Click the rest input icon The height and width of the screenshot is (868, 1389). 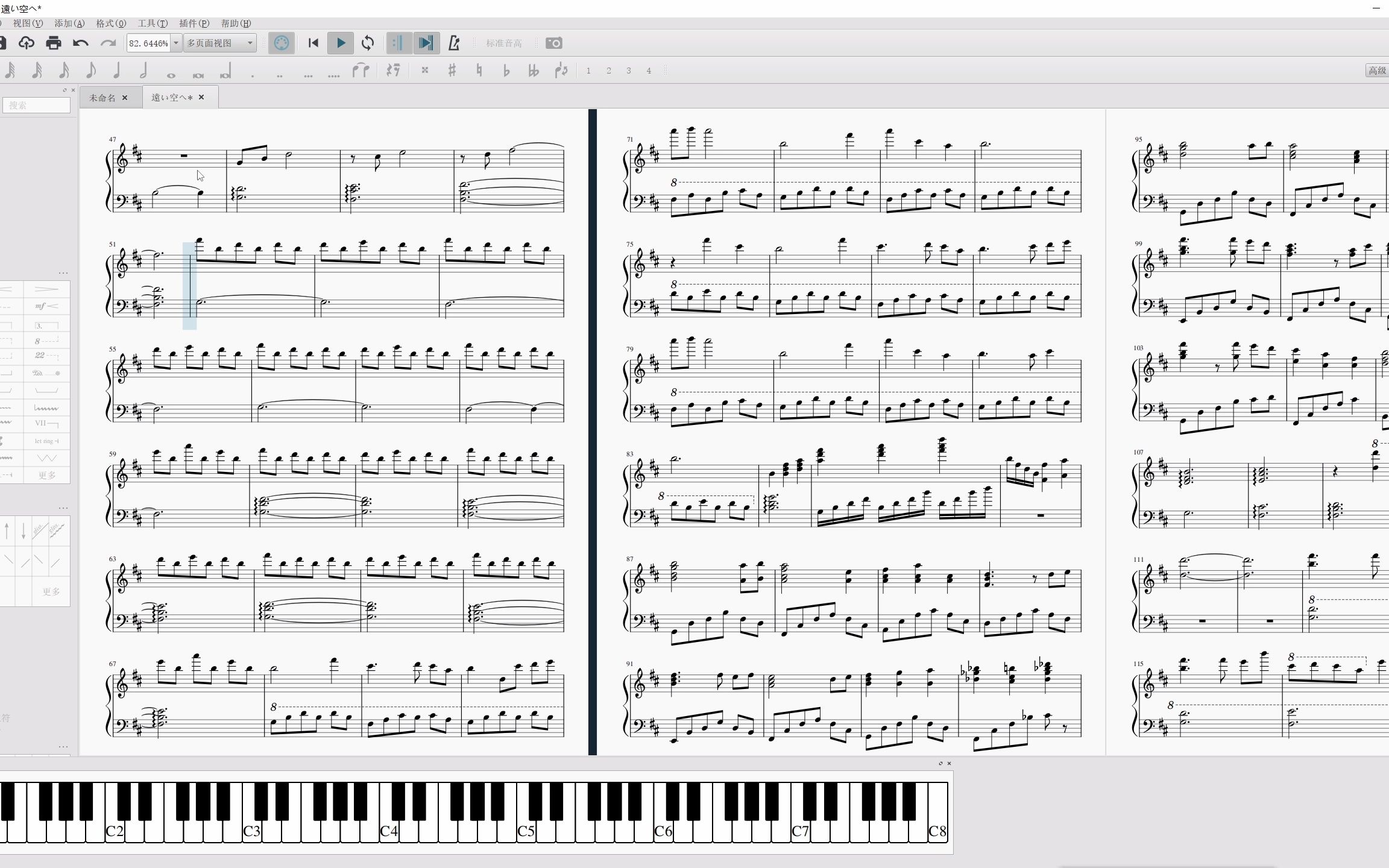click(393, 71)
